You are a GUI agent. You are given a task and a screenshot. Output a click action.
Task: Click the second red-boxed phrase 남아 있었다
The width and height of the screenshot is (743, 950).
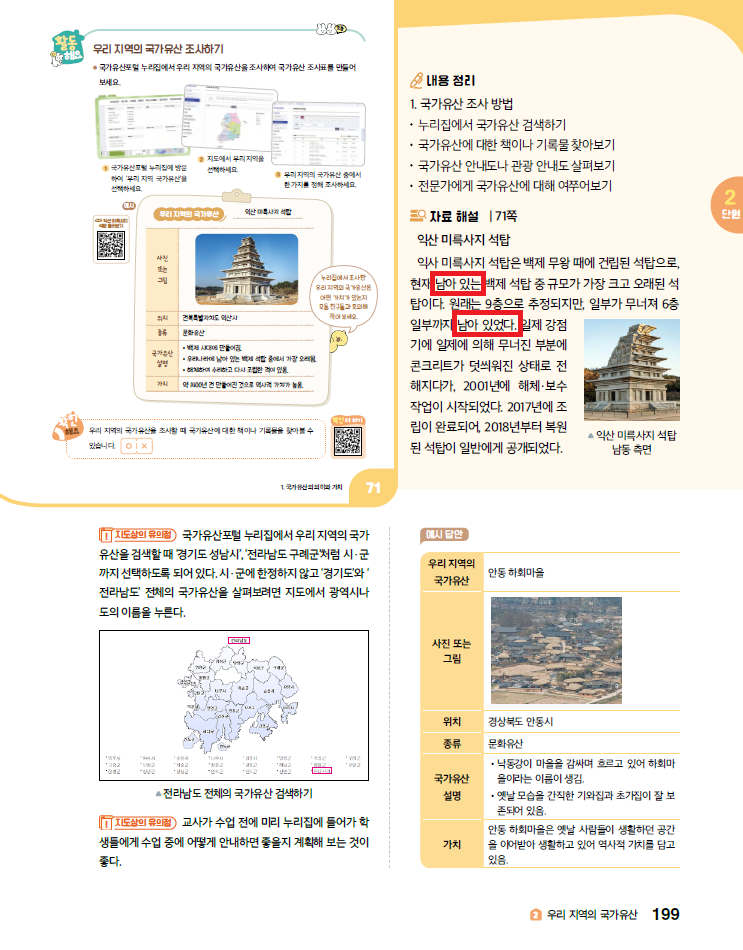(486, 324)
